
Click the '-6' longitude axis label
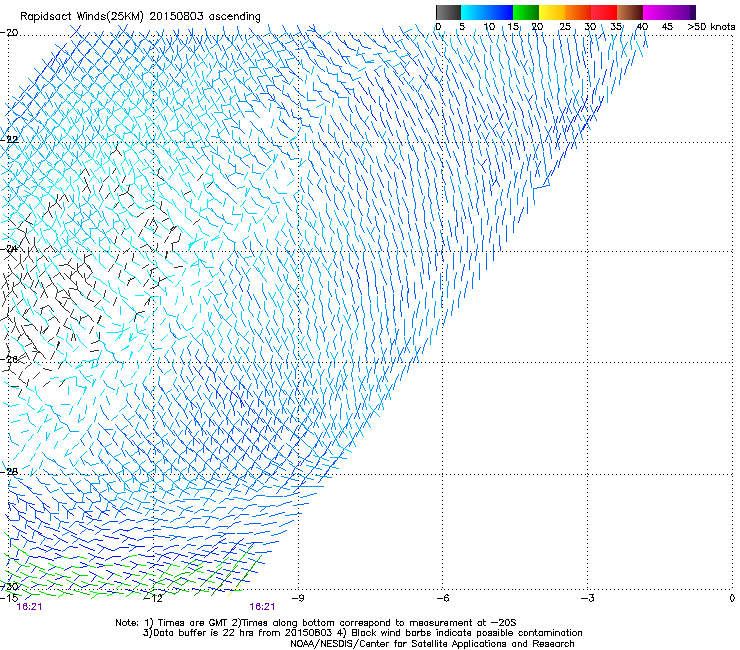coord(442,598)
